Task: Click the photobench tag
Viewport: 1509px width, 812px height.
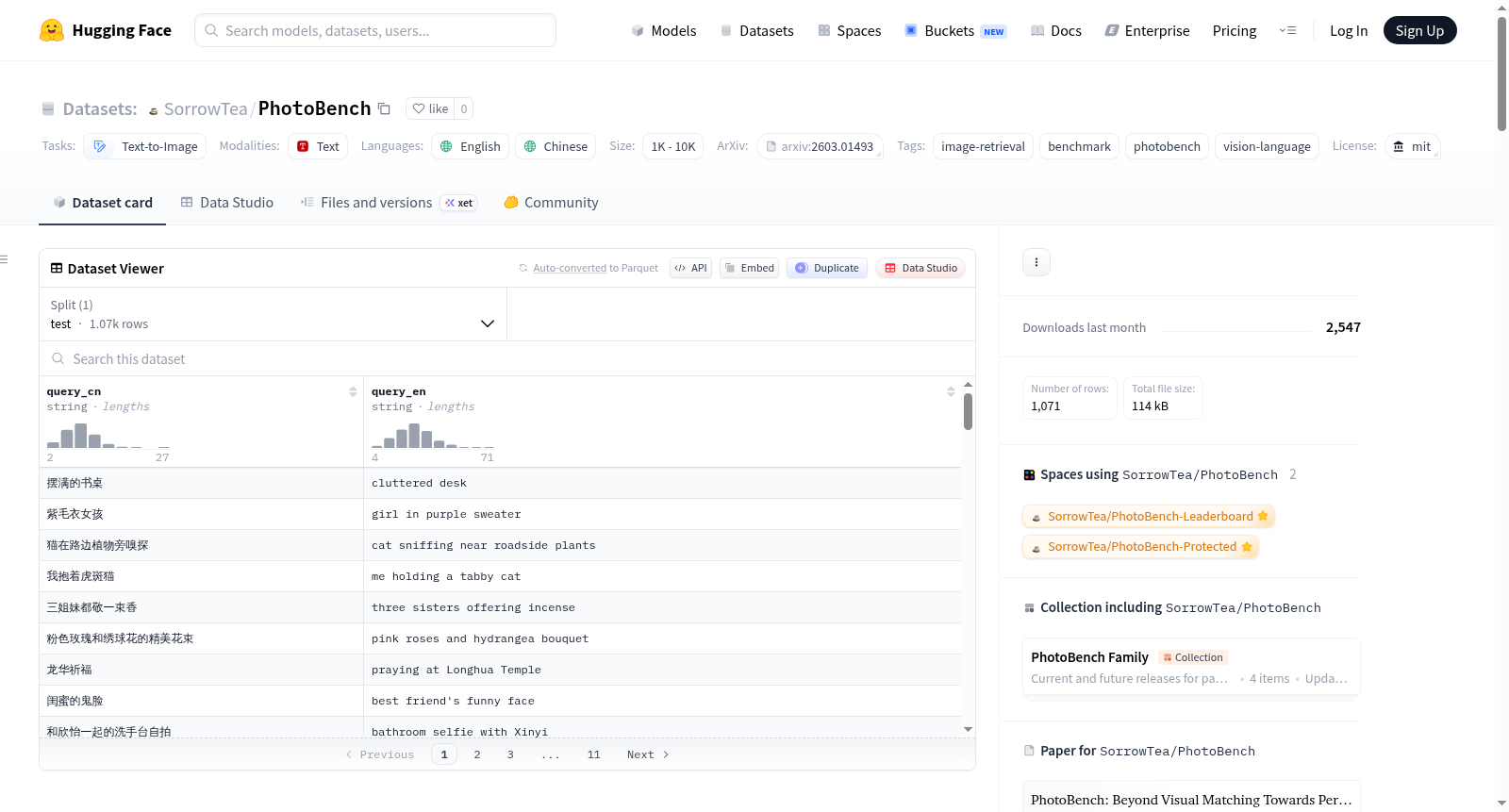Action: 1167,146
